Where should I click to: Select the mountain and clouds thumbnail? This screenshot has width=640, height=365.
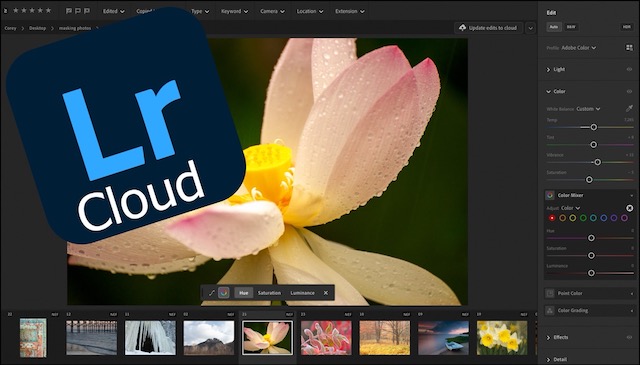(x=209, y=338)
